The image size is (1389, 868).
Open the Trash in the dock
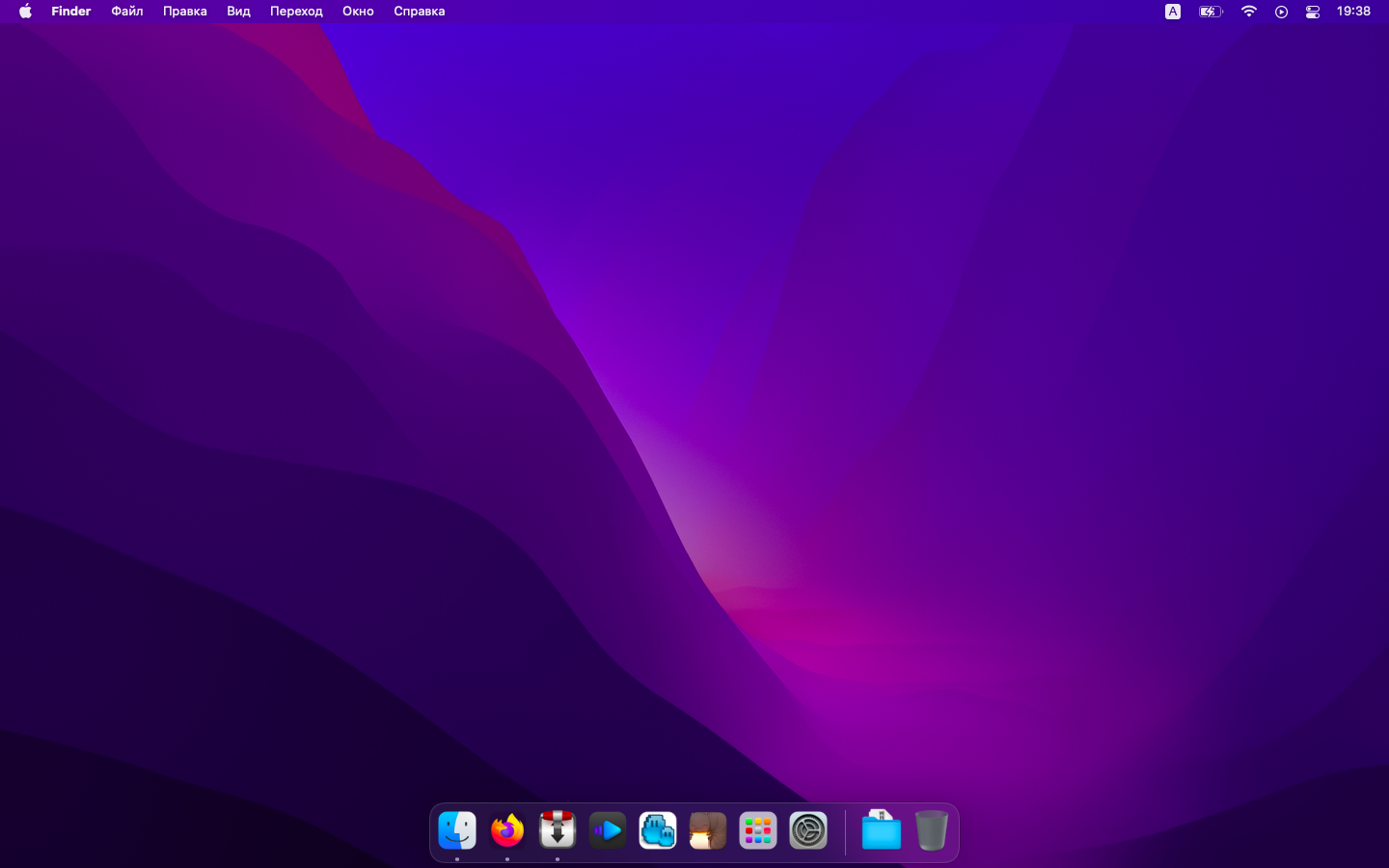coord(931,830)
